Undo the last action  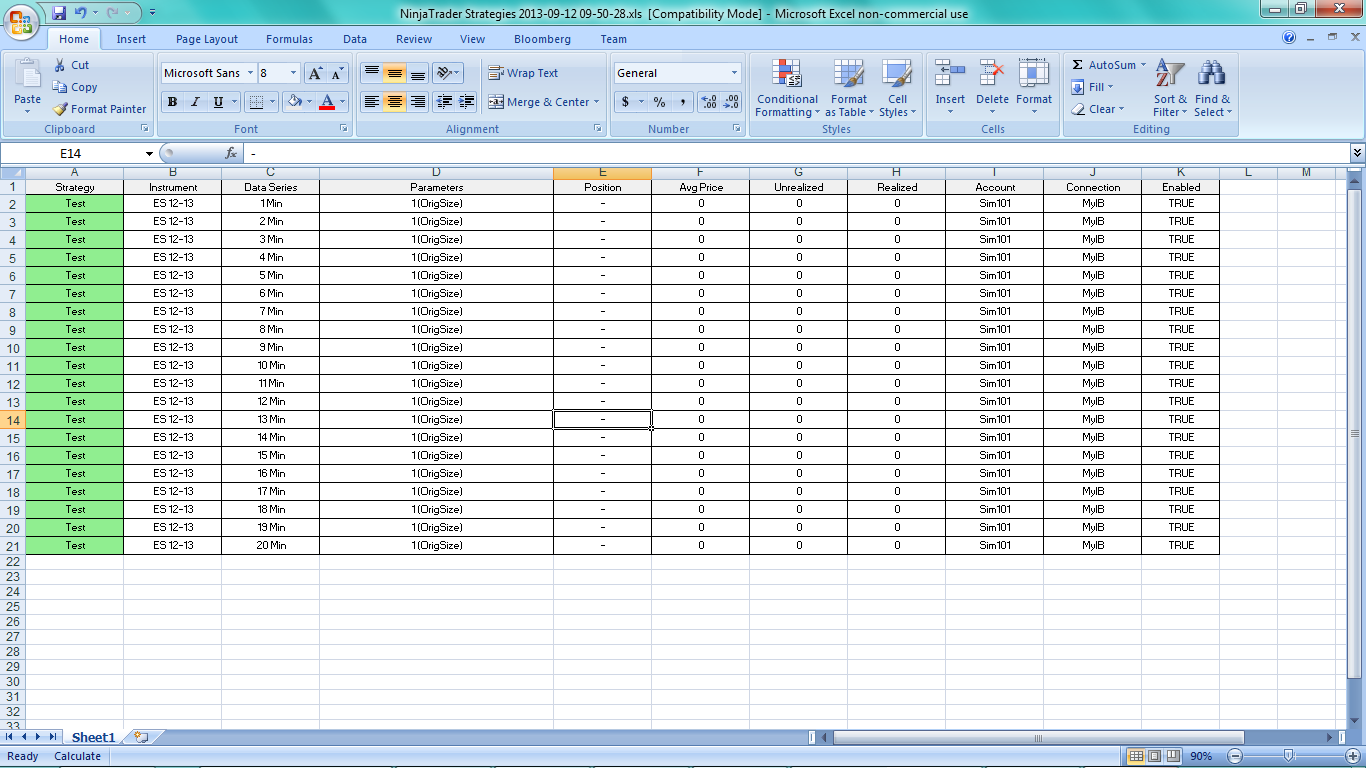(x=81, y=13)
